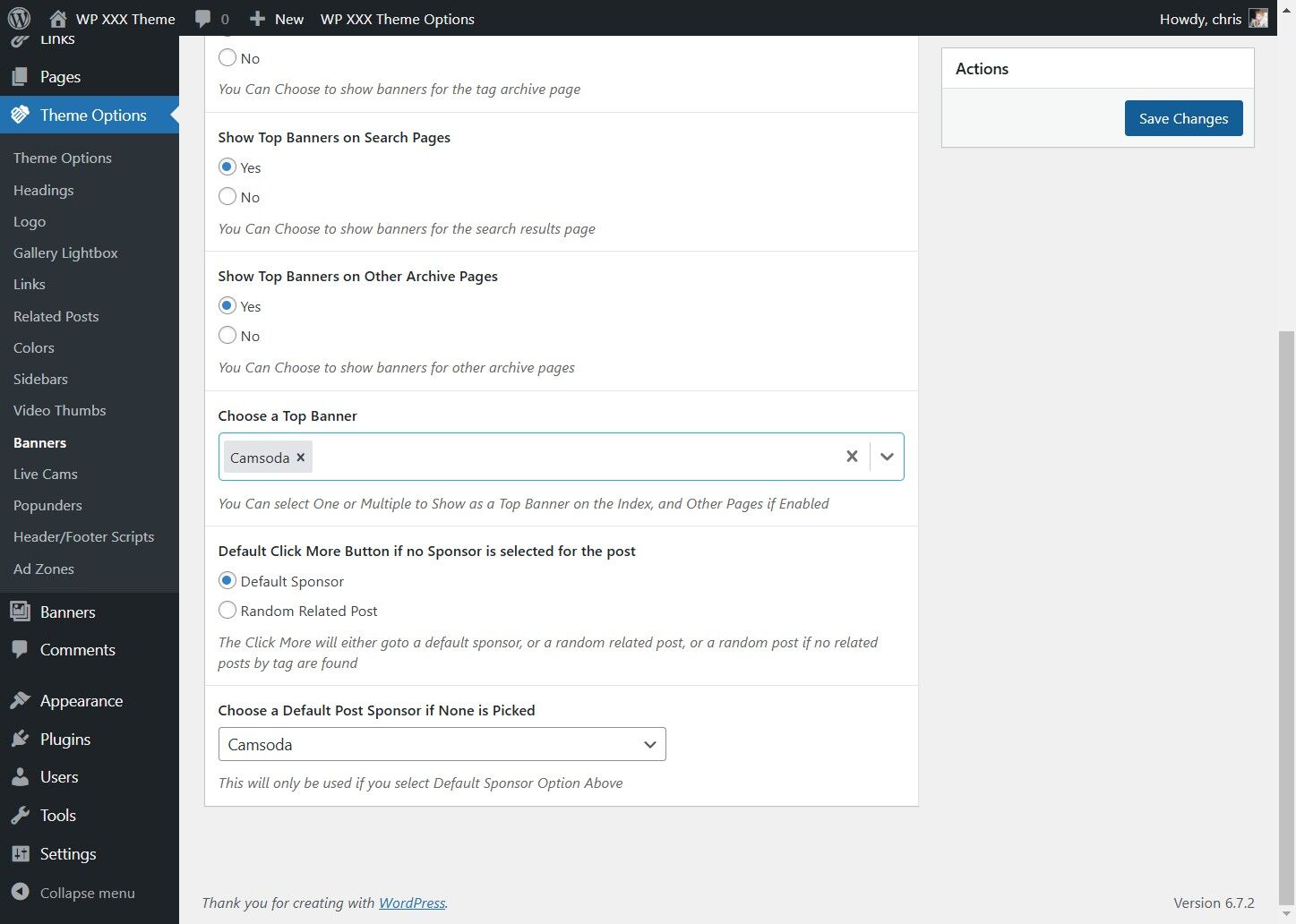Open Plugins via the plug icon

20,739
